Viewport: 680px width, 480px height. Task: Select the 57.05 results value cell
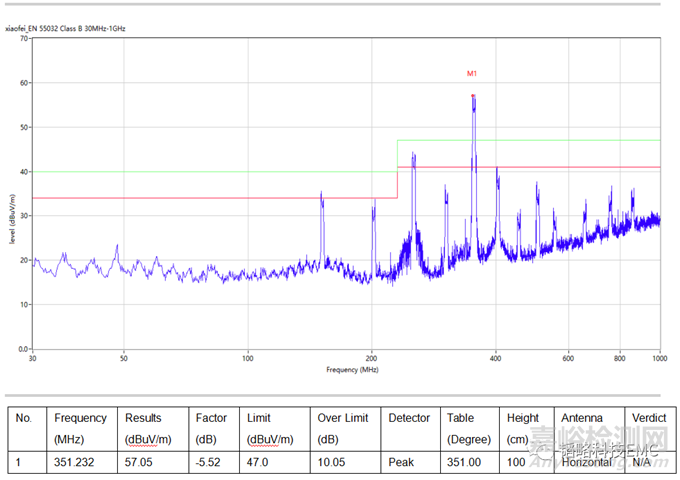pos(139,463)
